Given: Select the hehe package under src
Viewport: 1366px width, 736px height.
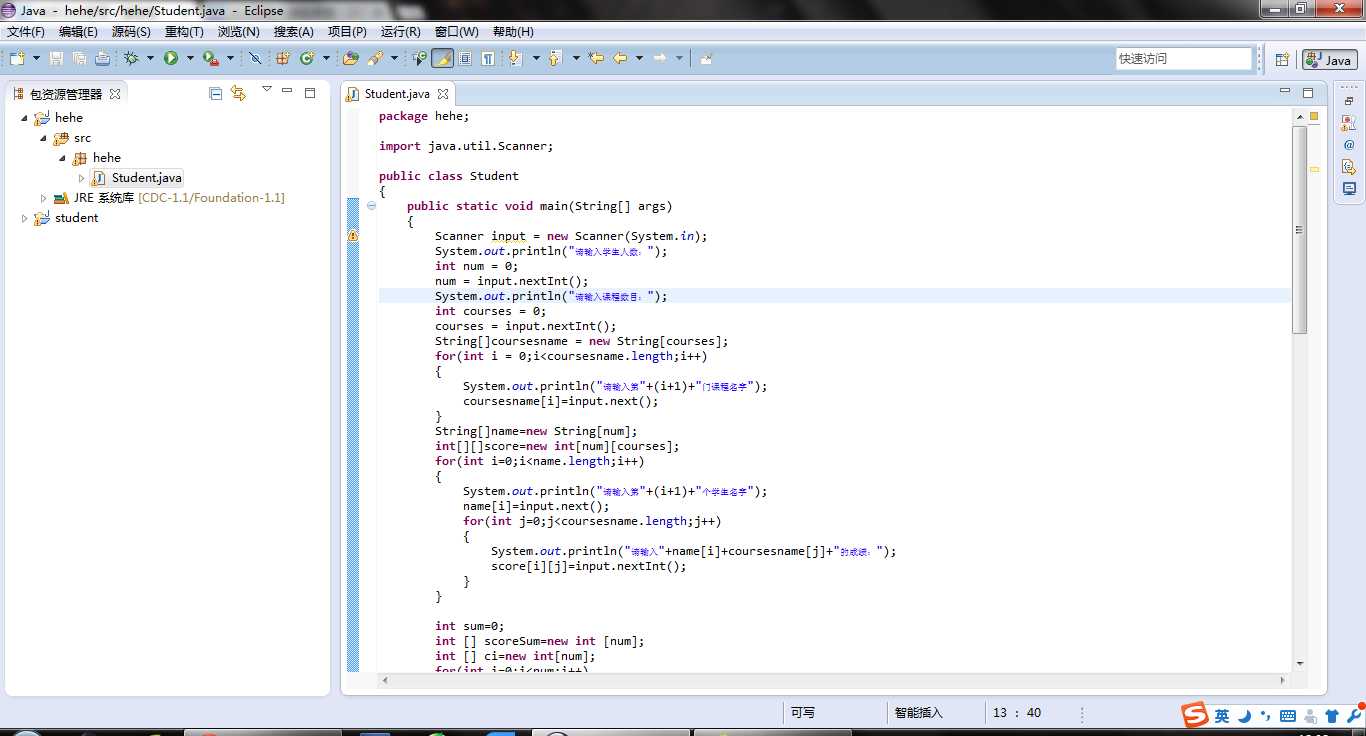Looking at the screenshot, I should pyautogui.click(x=97, y=158).
